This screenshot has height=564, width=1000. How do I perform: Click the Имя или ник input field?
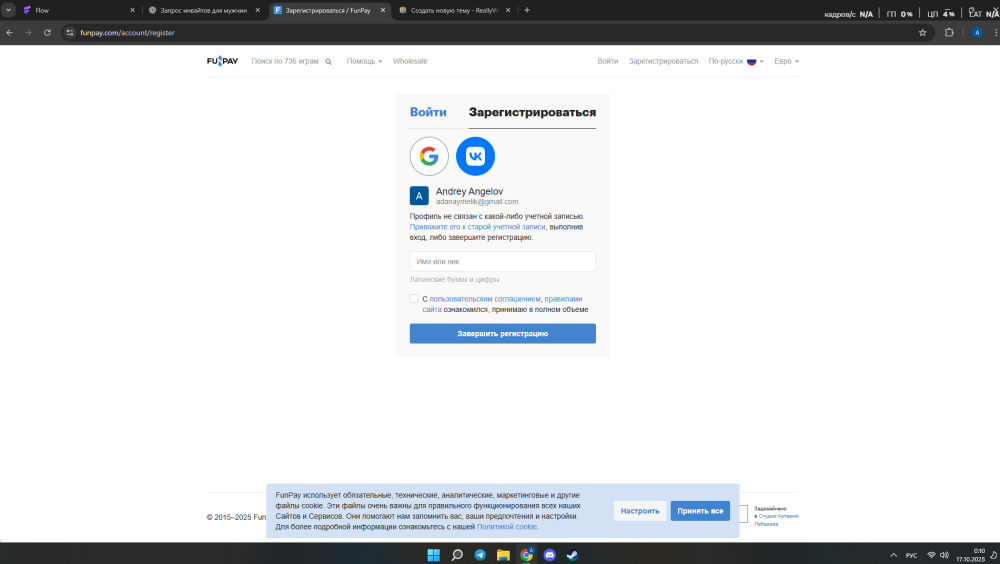point(503,262)
